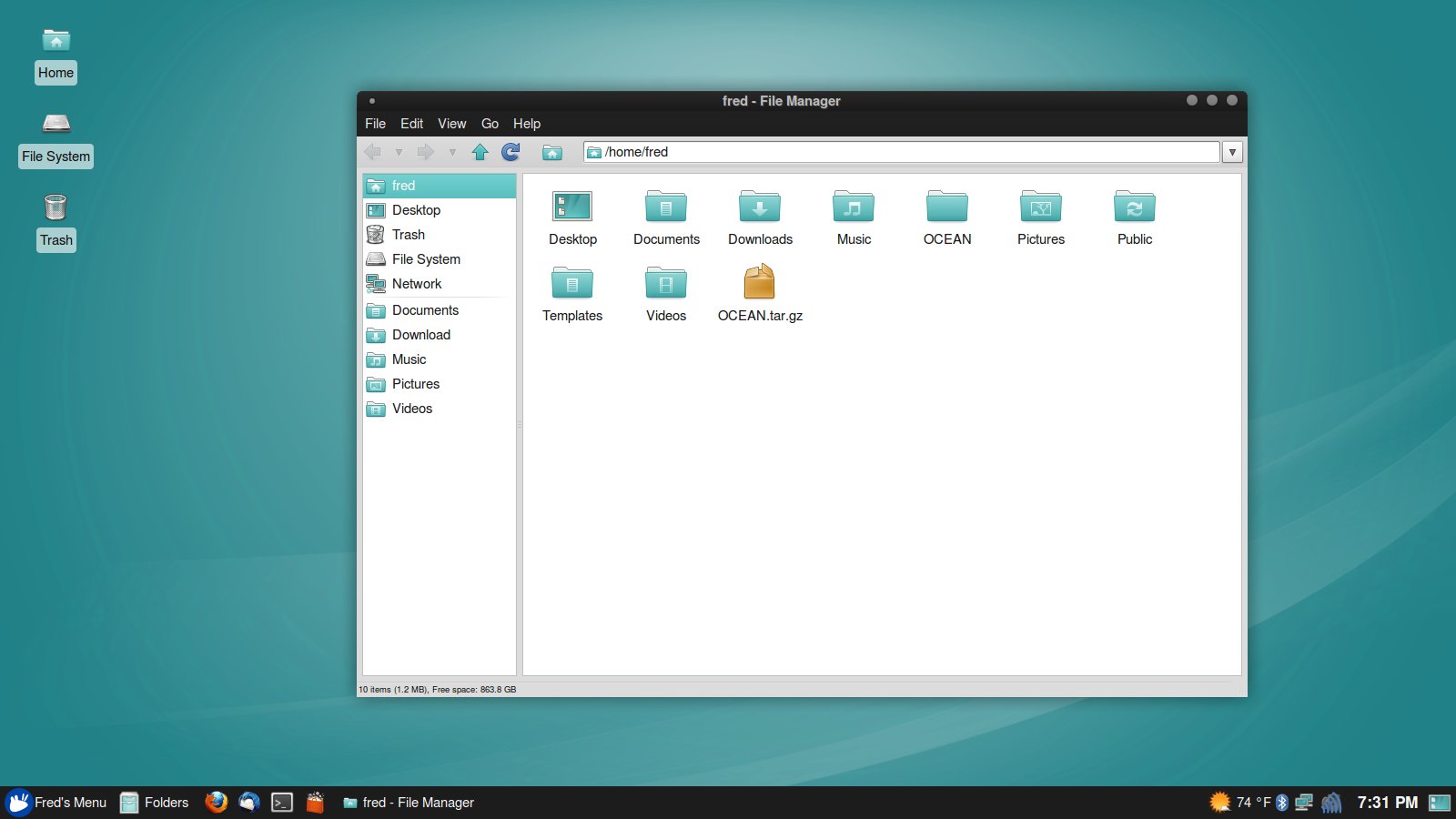
Task: Click fred - File Manager taskbar button
Action: (x=409, y=803)
